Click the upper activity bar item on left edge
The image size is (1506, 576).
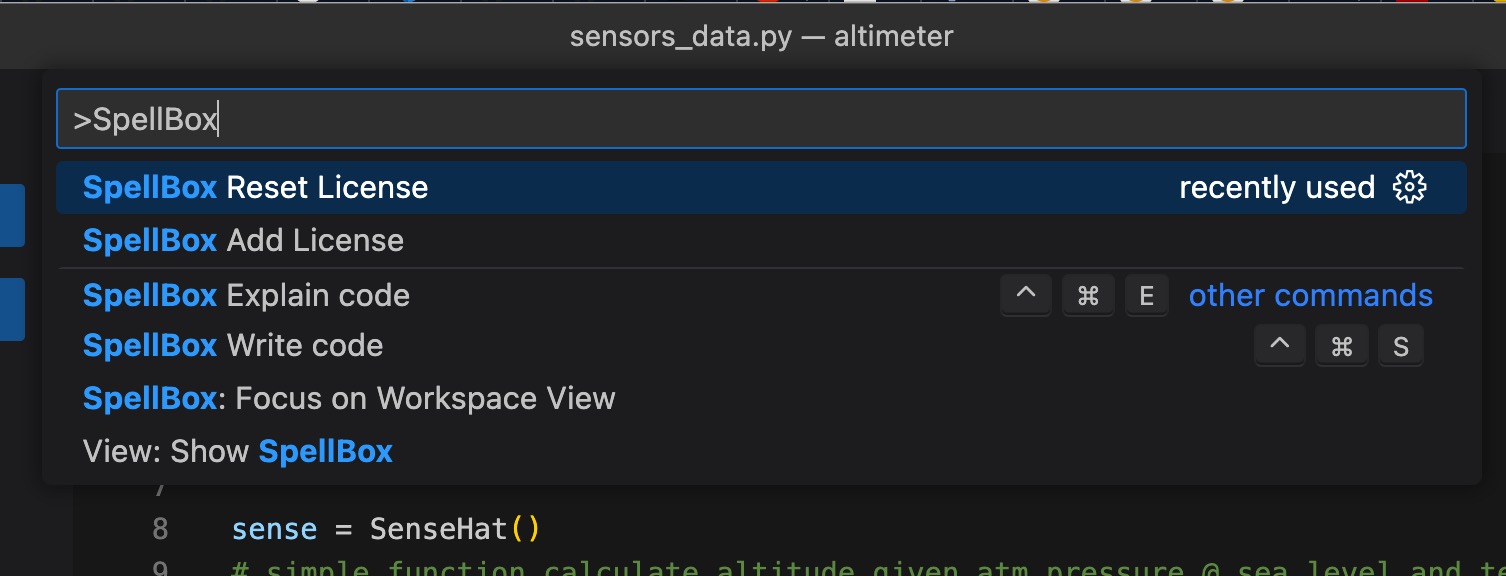[11, 216]
